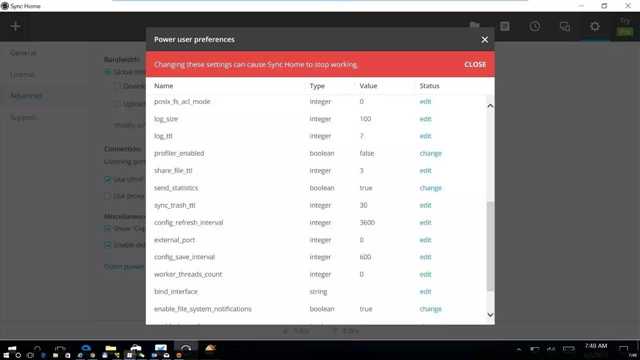The image size is (640, 360).
Task: Open the devices icon next to the clock
Action: pyautogui.click(x=565, y=27)
